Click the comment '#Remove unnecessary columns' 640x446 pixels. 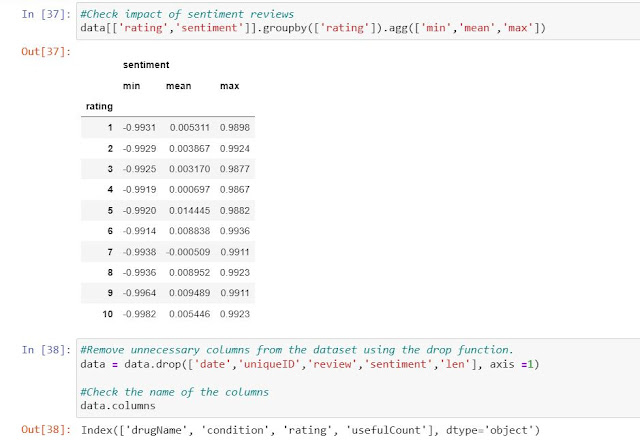[296, 350]
